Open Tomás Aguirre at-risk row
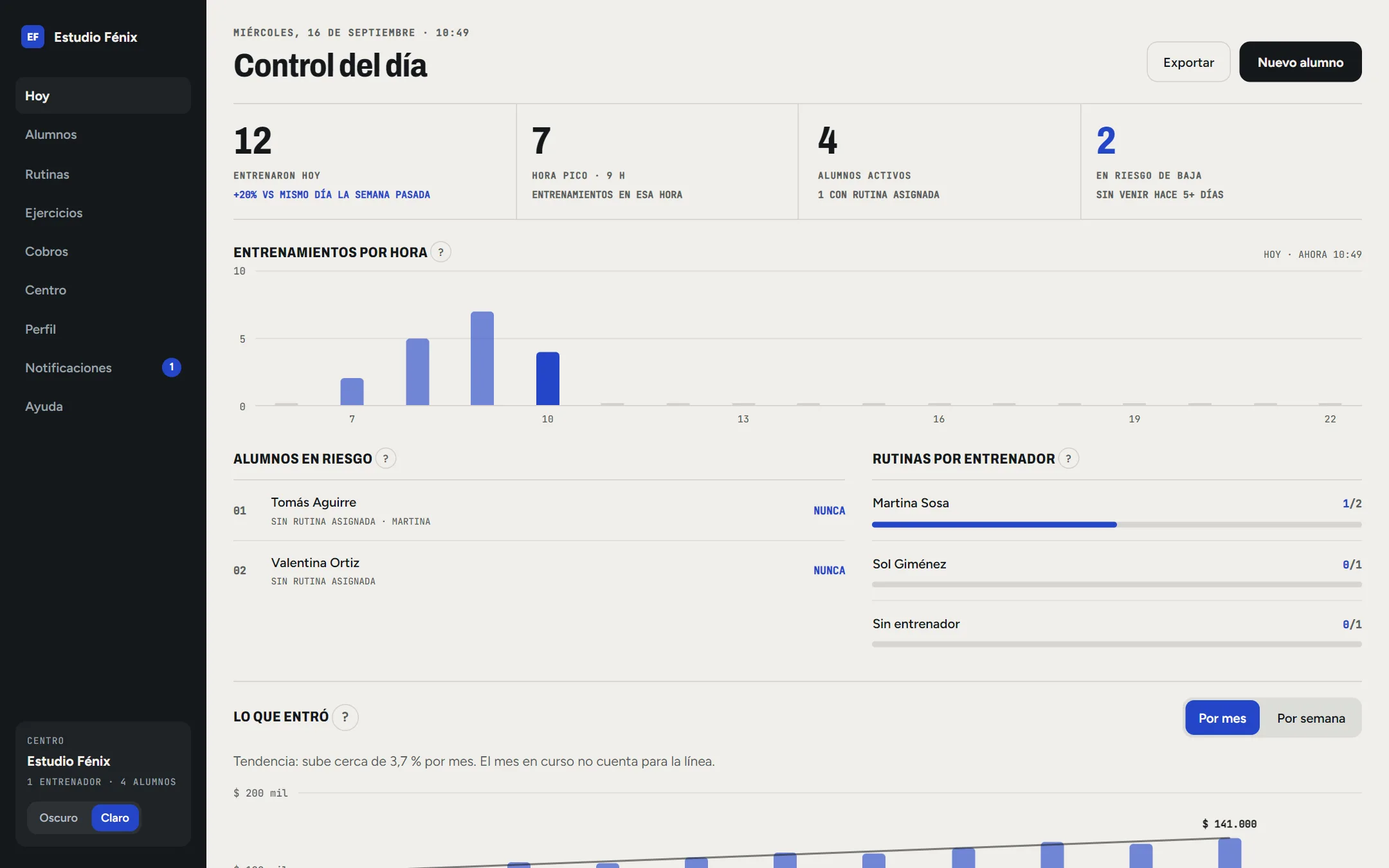The width and height of the screenshot is (1389, 868). click(539, 511)
